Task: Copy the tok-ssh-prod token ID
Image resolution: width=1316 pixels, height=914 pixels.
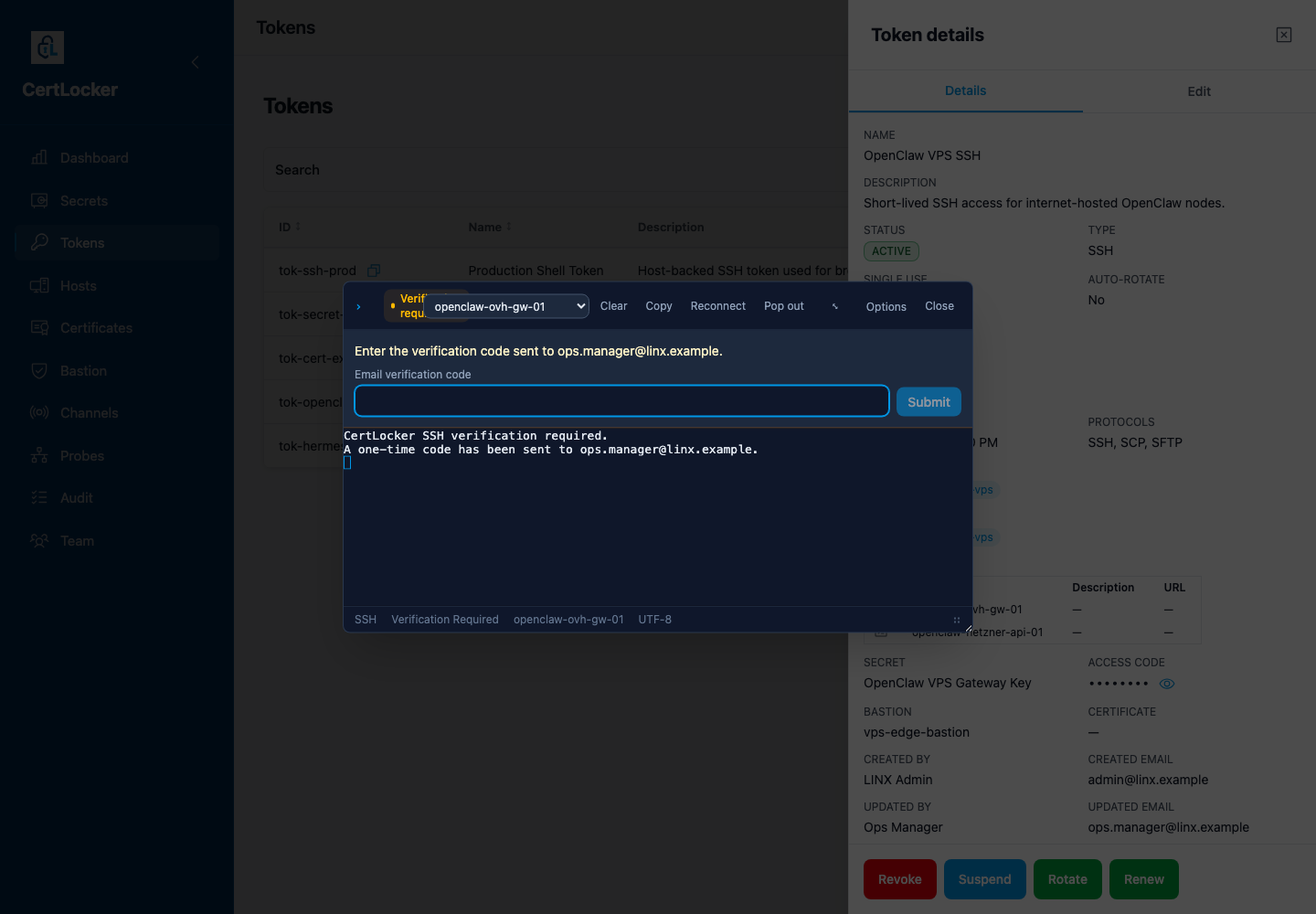Action: coord(374,271)
